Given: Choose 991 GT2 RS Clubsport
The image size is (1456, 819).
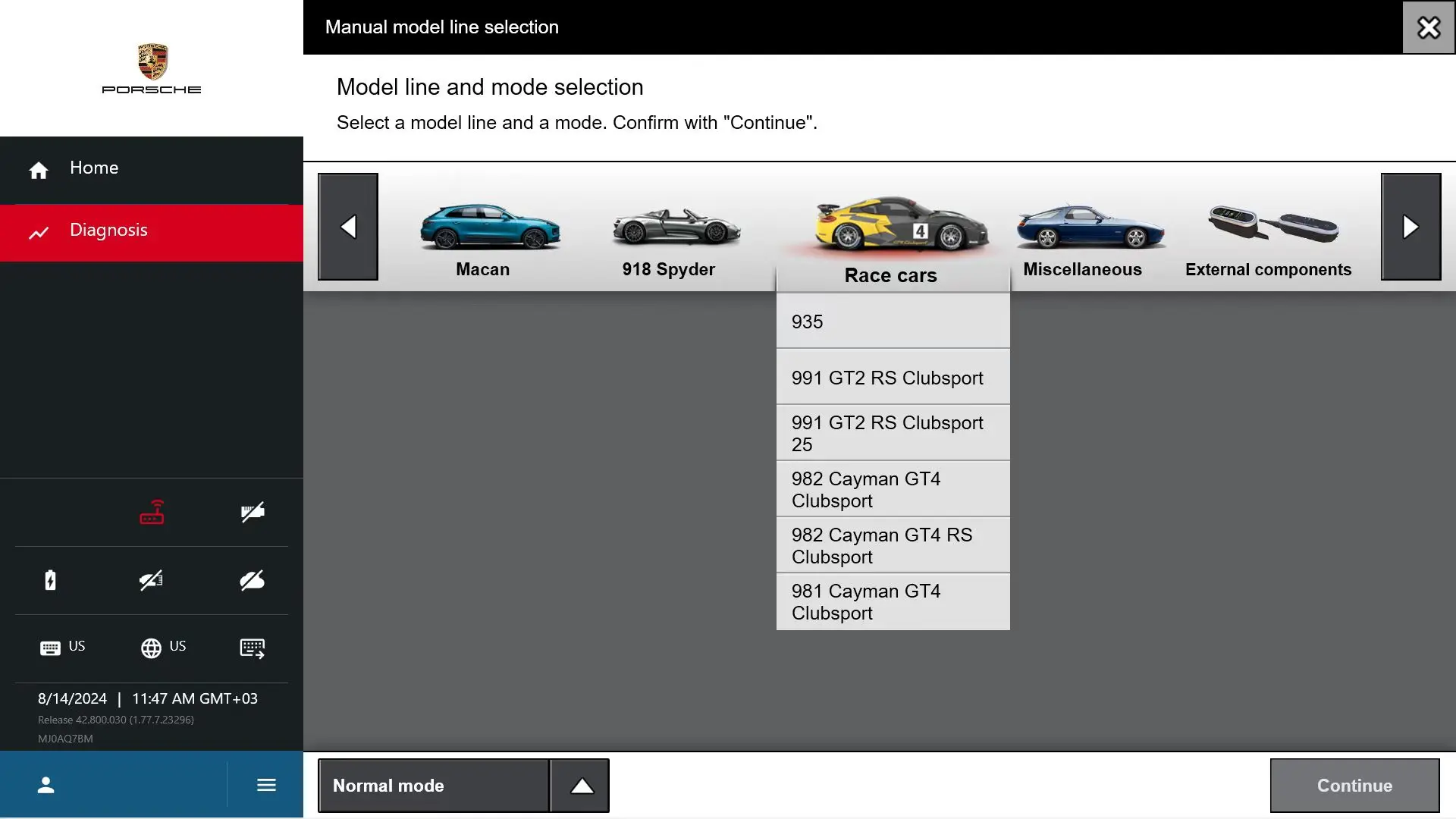Looking at the screenshot, I should (893, 378).
